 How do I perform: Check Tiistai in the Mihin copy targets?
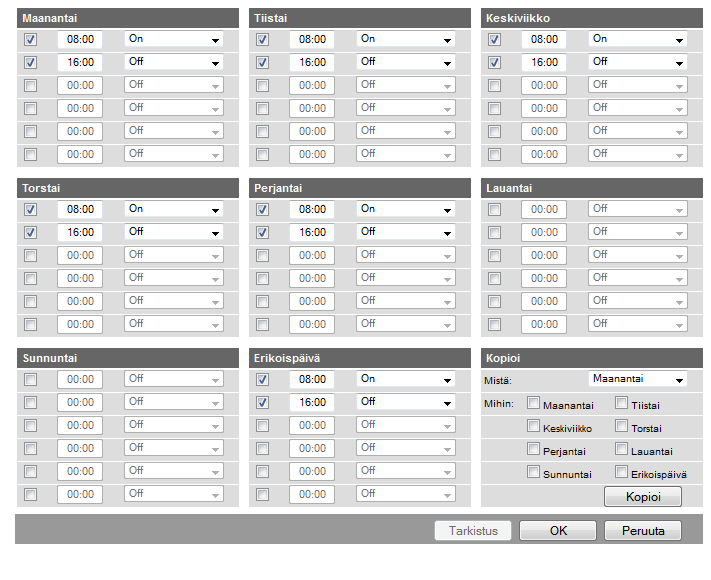(621, 403)
